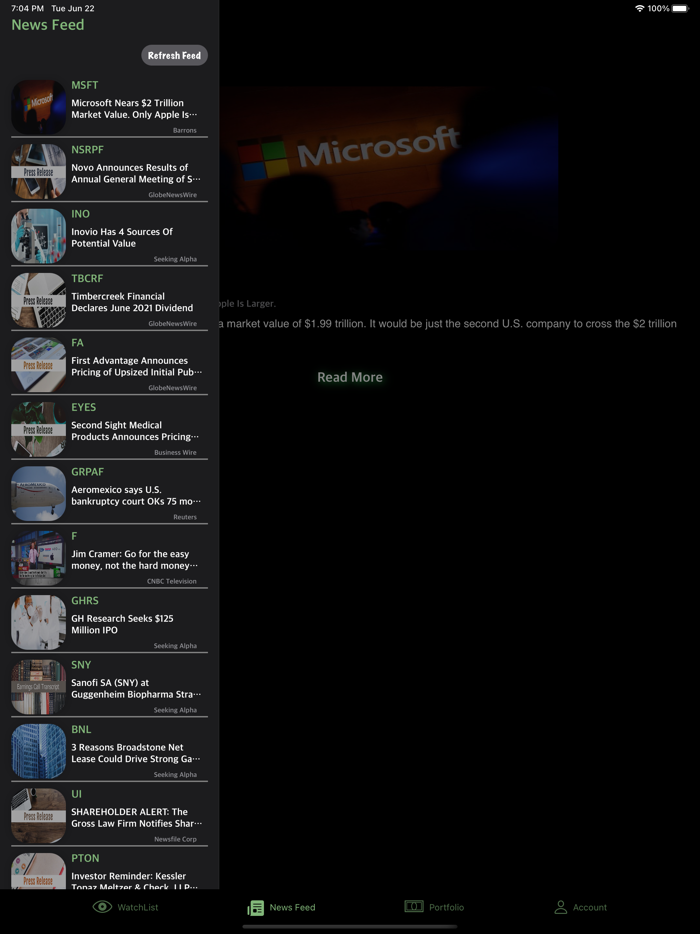This screenshot has height=934, width=700.
Task: Open headline Inovio Has 4 Sources Of Potential Value
Action: [122, 238]
